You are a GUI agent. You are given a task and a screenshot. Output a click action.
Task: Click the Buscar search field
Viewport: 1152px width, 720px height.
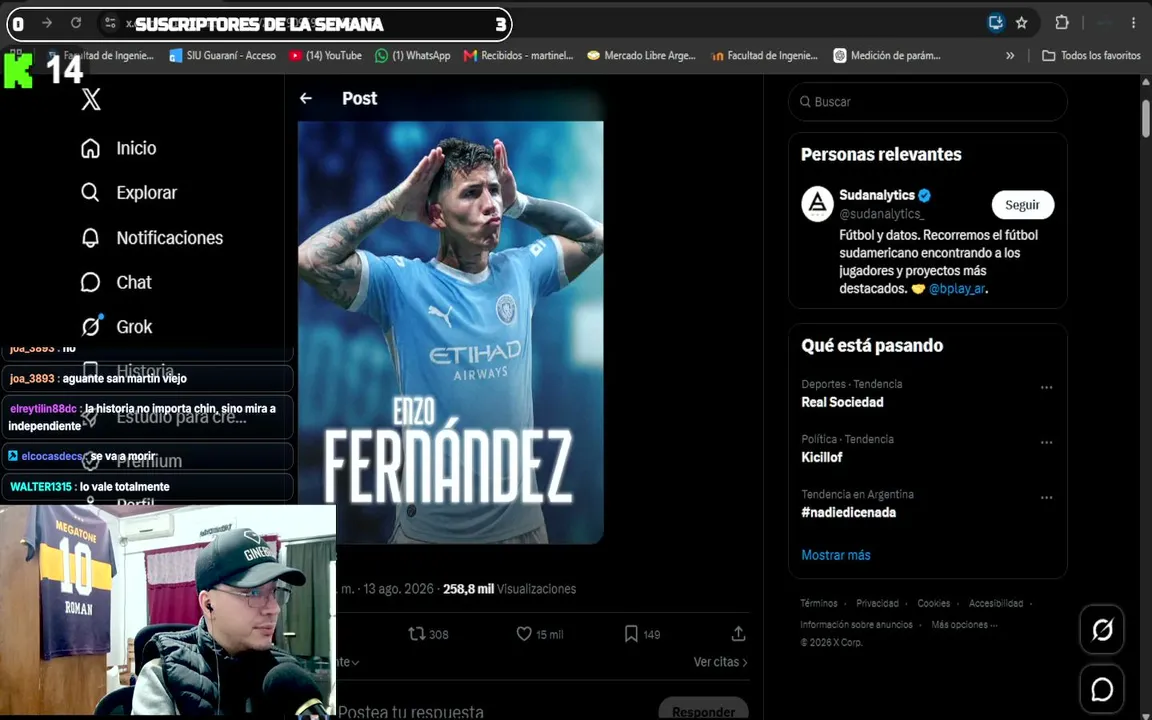(x=927, y=101)
